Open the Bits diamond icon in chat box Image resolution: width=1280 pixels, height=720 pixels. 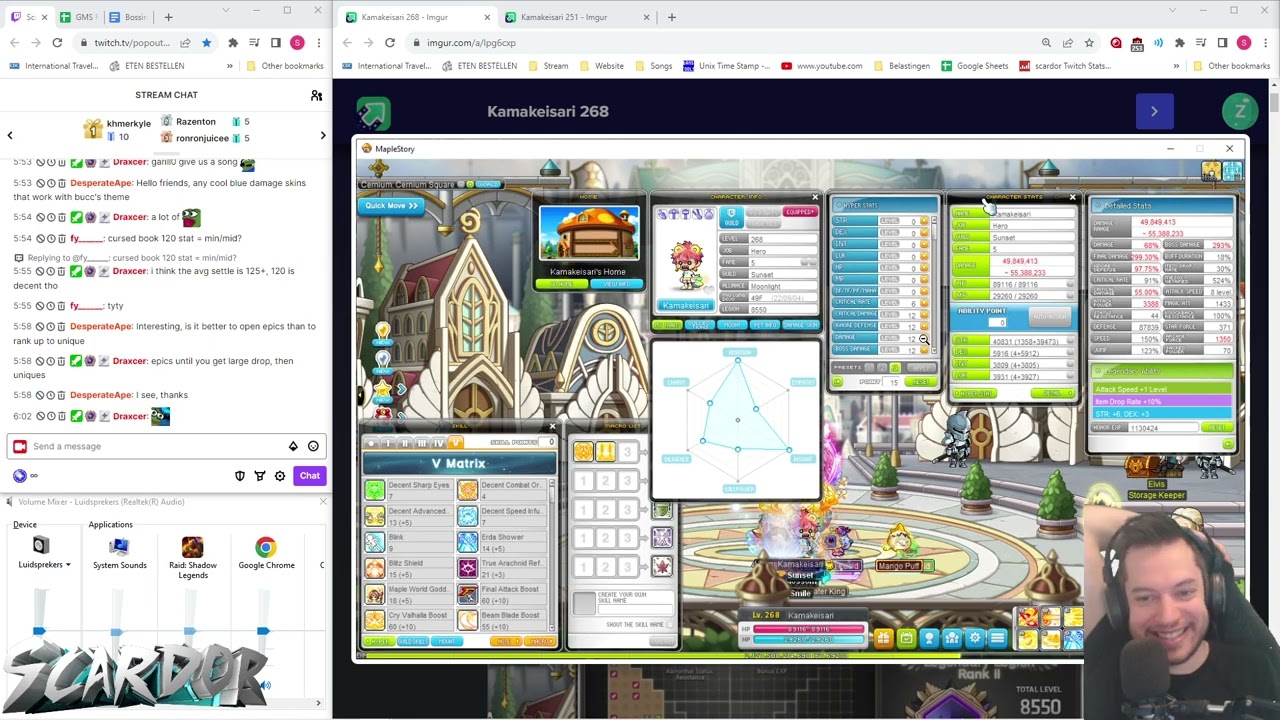293,446
